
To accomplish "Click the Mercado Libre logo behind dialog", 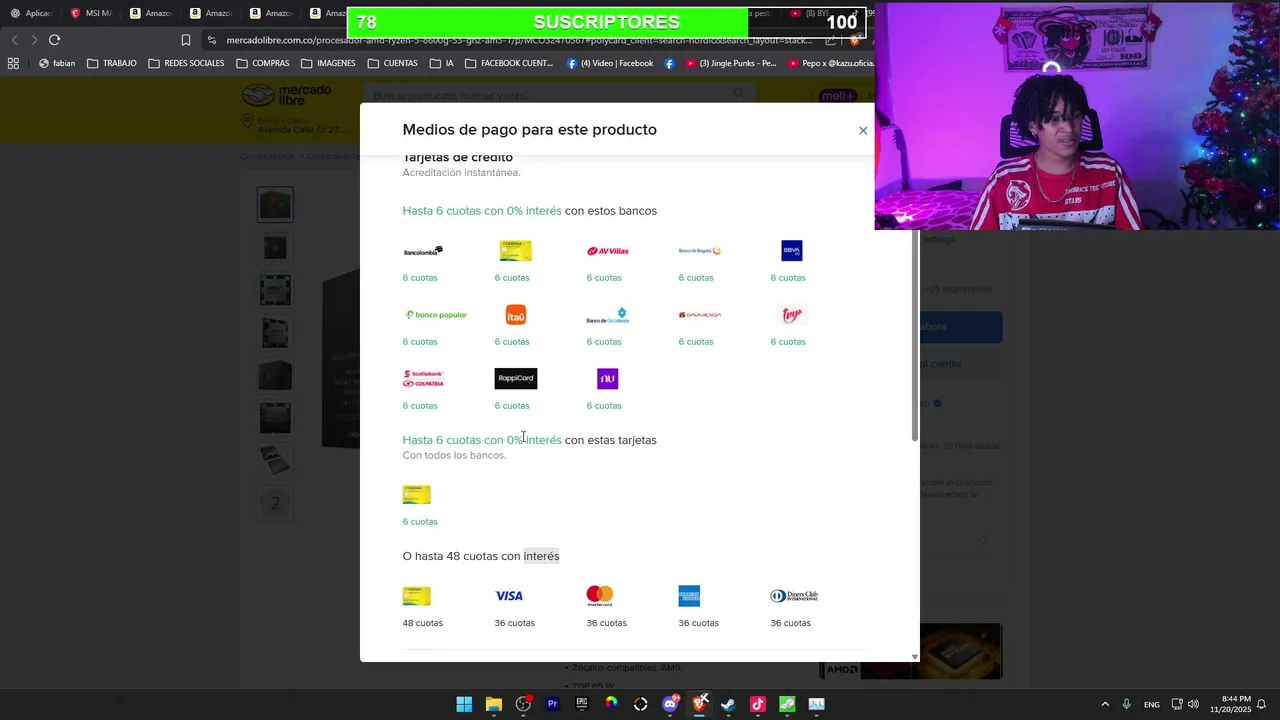I will point(286,95).
